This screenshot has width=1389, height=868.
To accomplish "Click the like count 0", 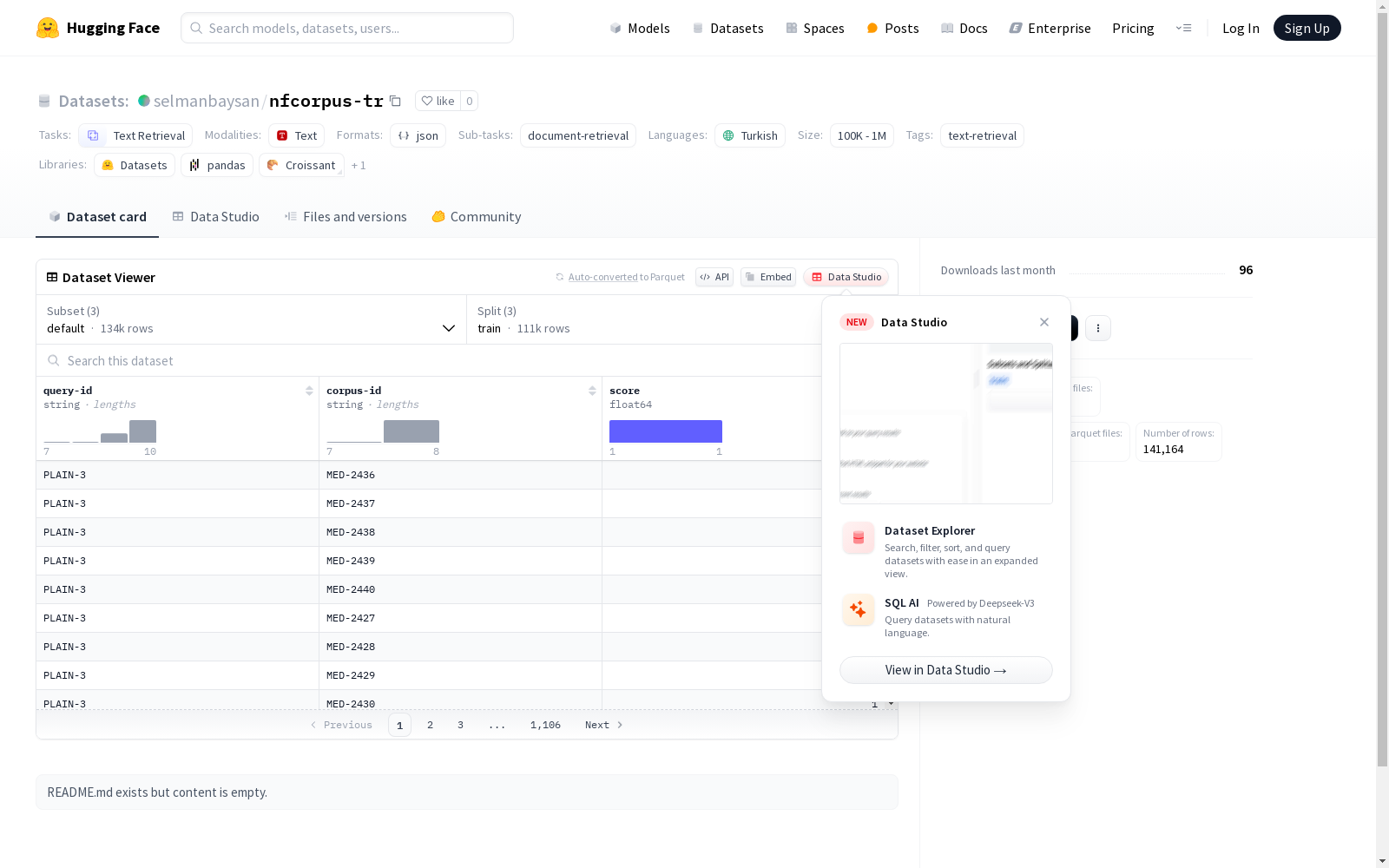I will tap(470, 101).
